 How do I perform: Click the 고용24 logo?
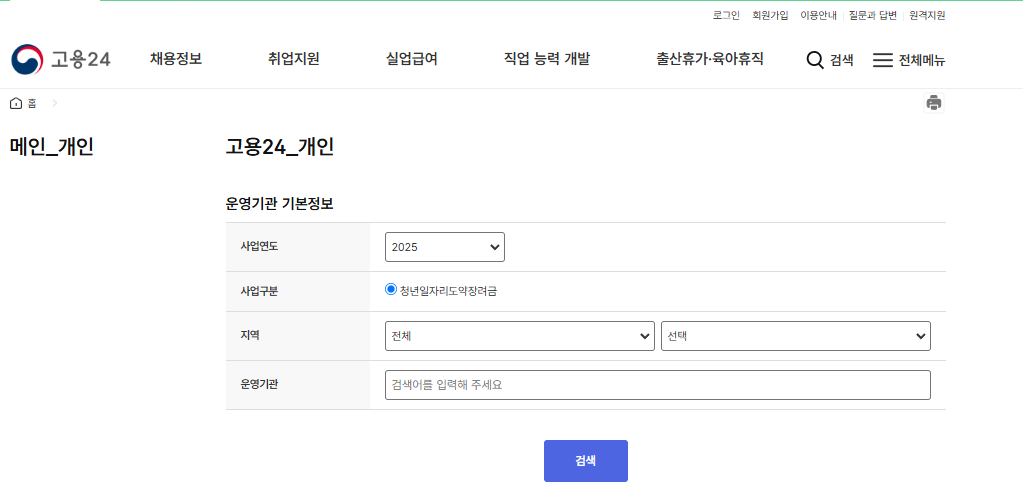(x=61, y=59)
